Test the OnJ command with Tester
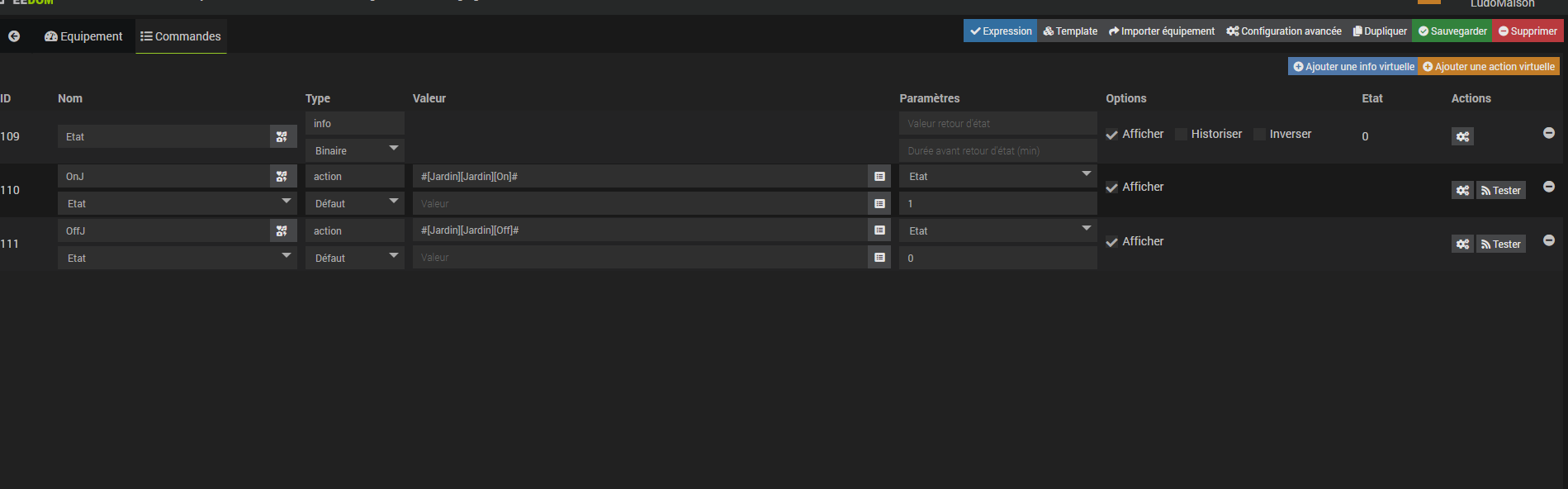The image size is (1568, 489). click(x=1501, y=190)
